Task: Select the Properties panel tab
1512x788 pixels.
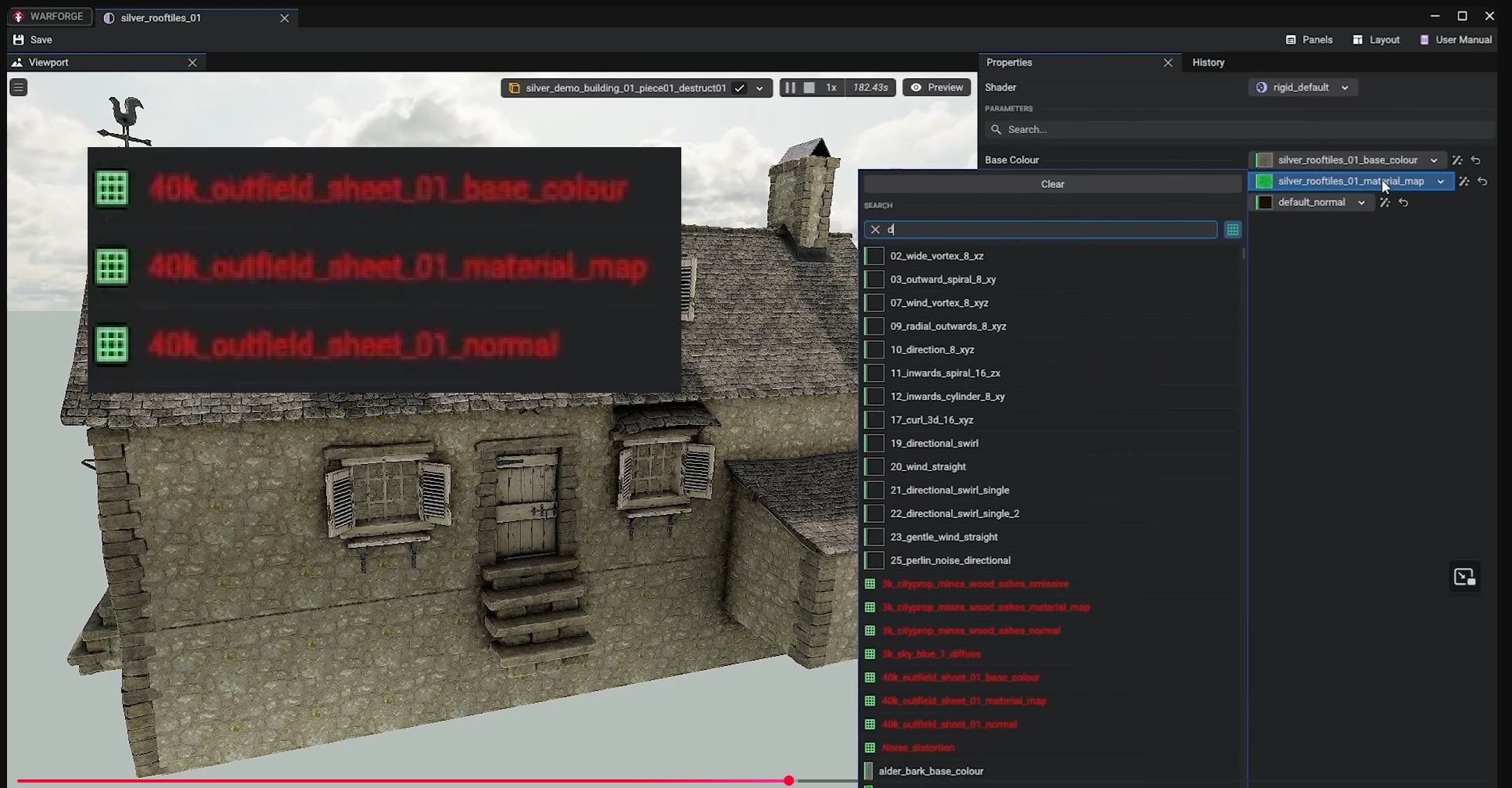Action: coord(1009,63)
